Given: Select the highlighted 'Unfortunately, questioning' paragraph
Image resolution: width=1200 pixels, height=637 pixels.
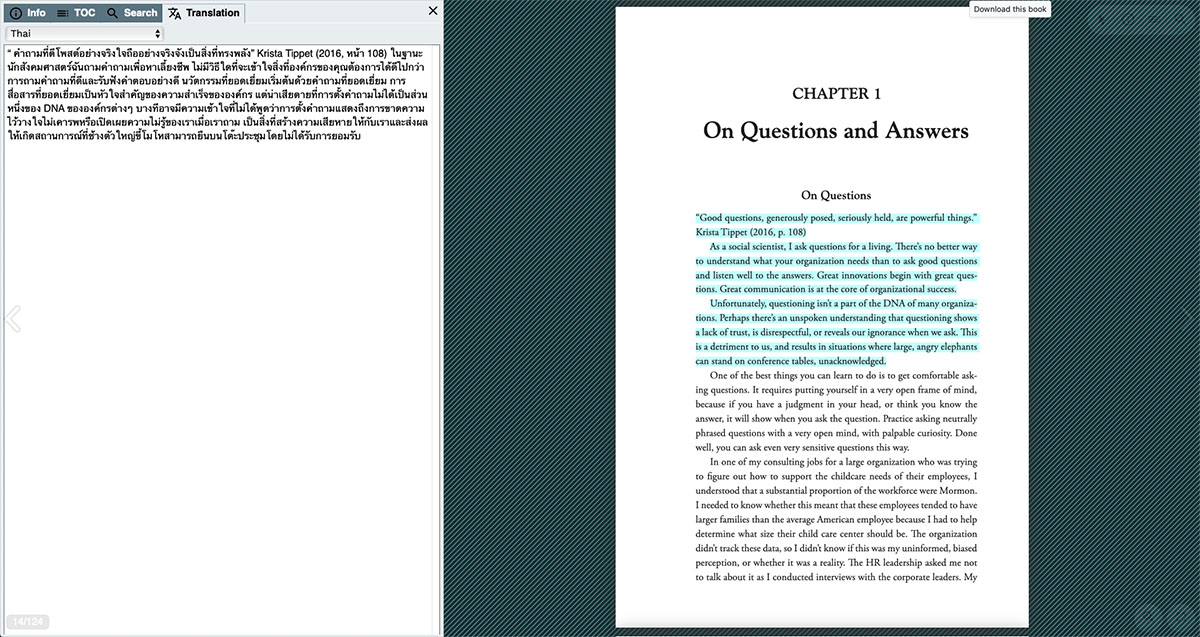Looking at the screenshot, I should point(836,331).
